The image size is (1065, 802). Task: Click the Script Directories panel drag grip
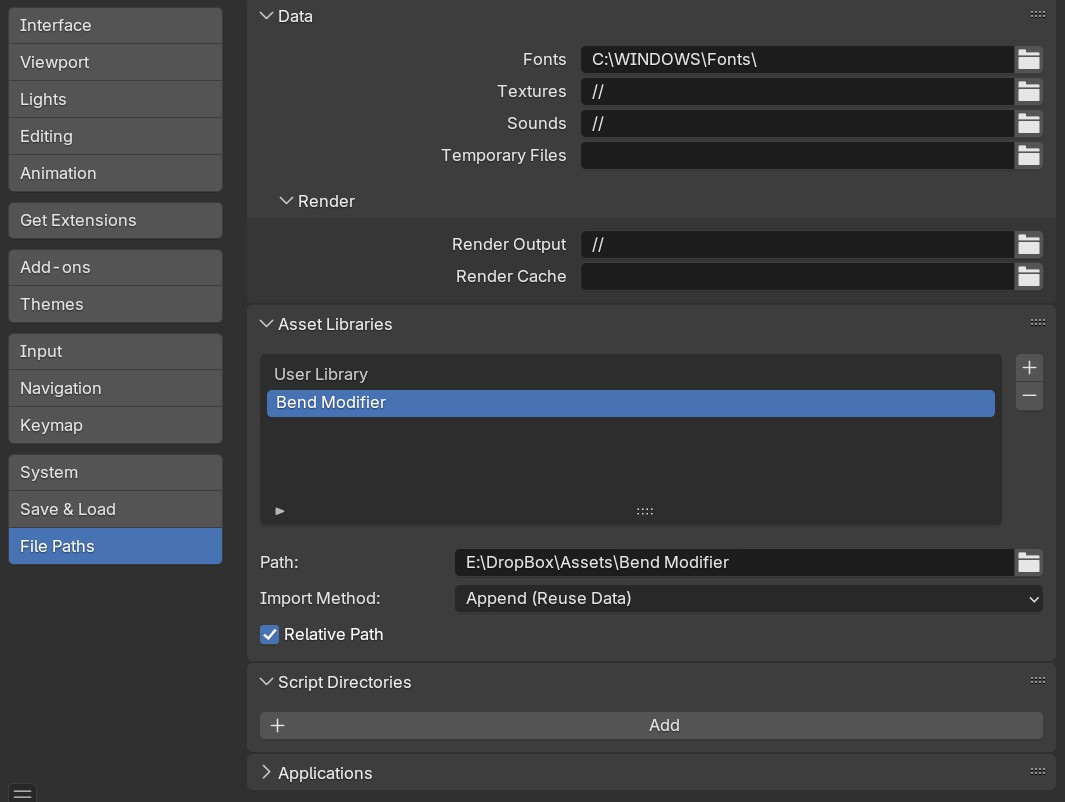[1037, 680]
